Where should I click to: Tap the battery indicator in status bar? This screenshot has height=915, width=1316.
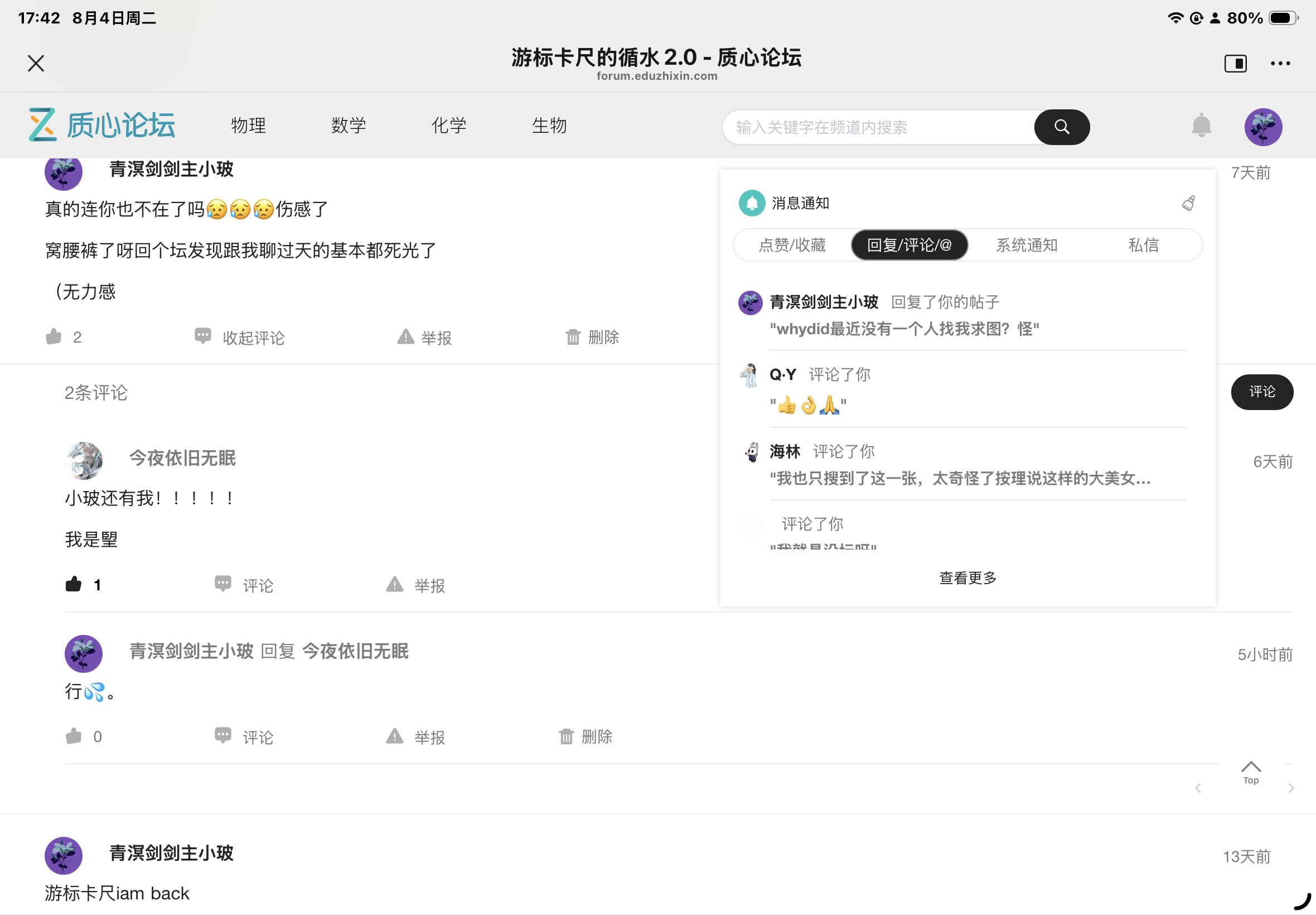(1283, 18)
